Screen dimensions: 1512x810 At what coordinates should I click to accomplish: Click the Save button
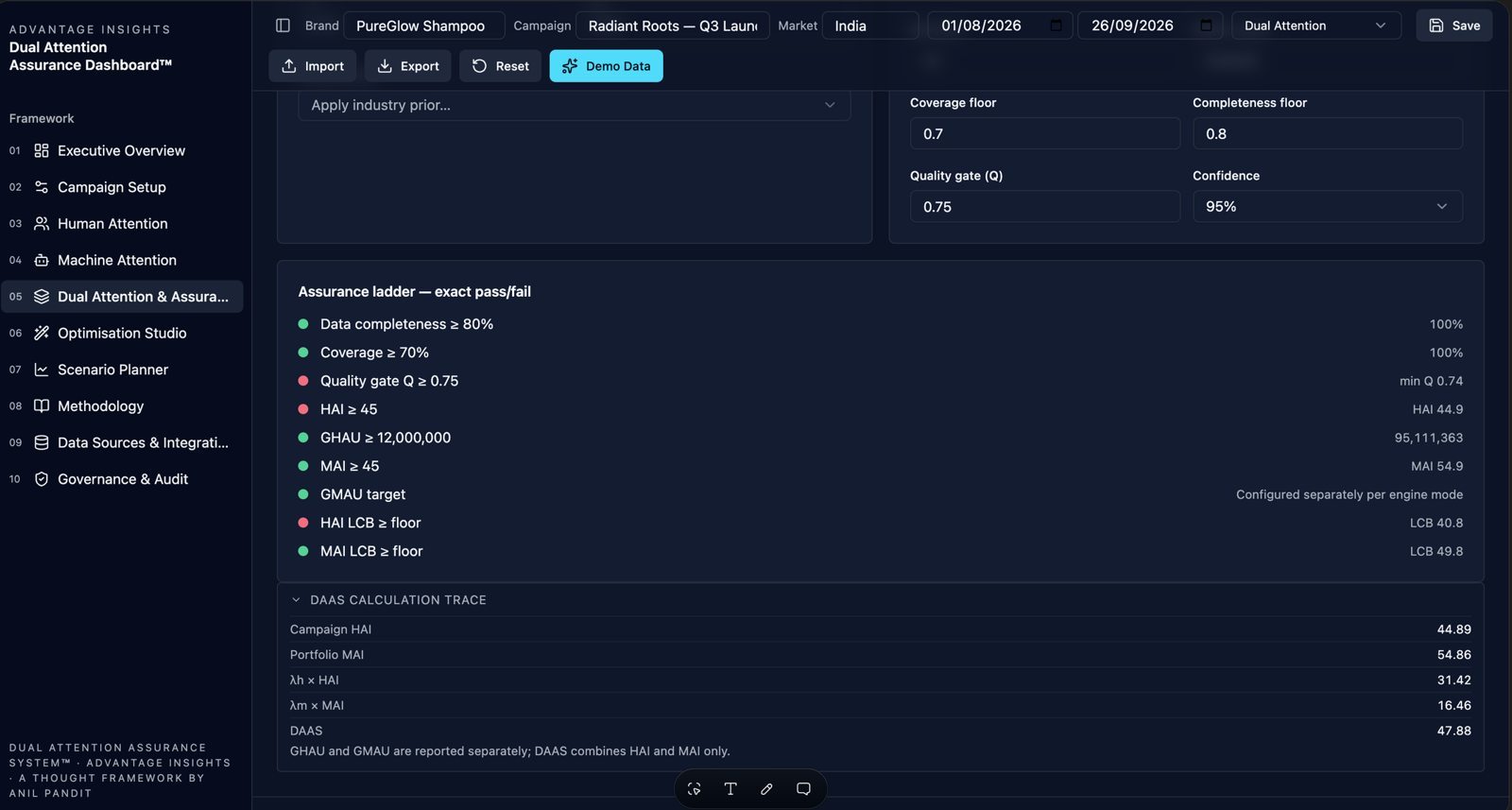click(x=1454, y=26)
